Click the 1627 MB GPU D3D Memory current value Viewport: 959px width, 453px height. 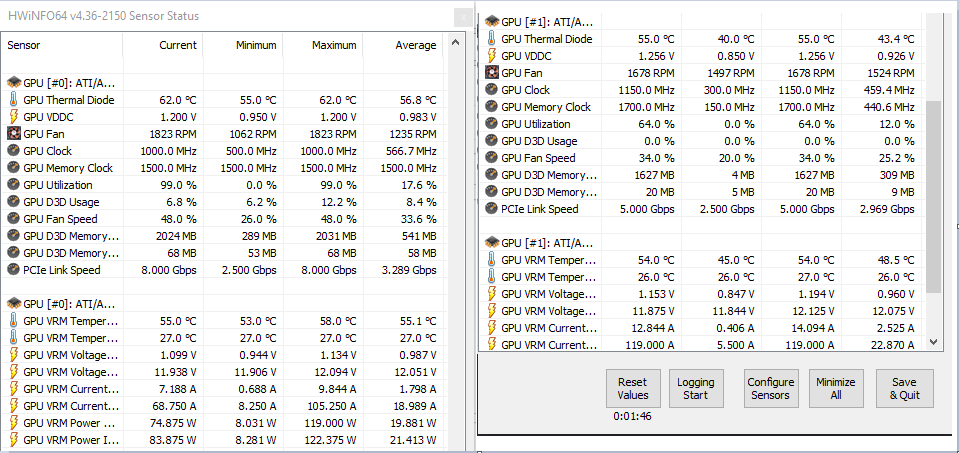[655, 175]
